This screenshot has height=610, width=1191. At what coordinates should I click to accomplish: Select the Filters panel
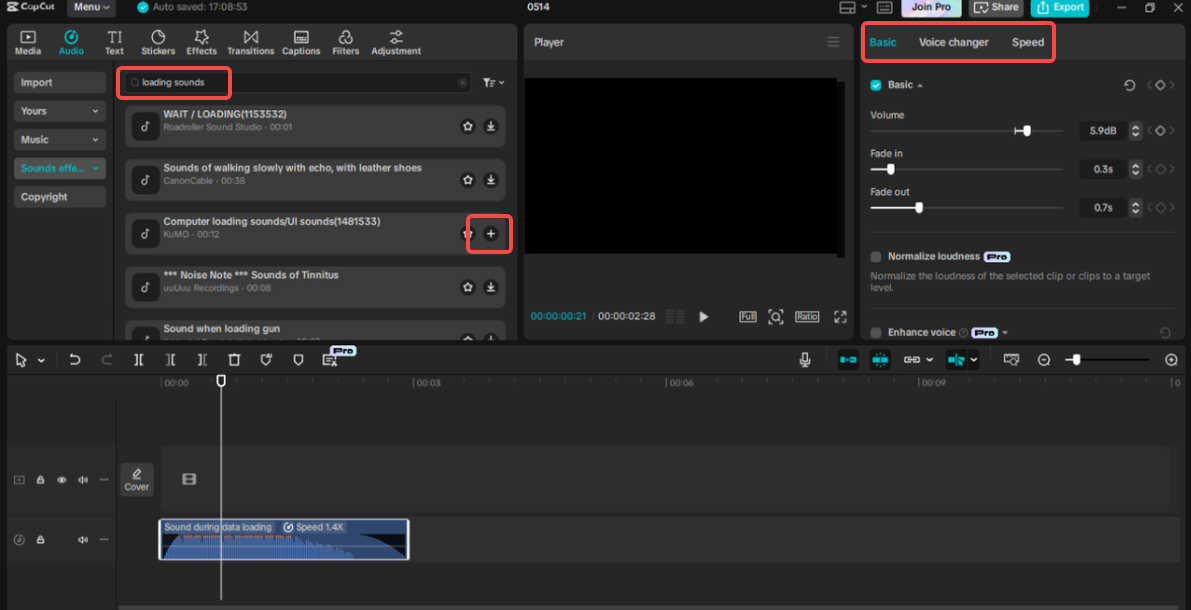coord(345,41)
